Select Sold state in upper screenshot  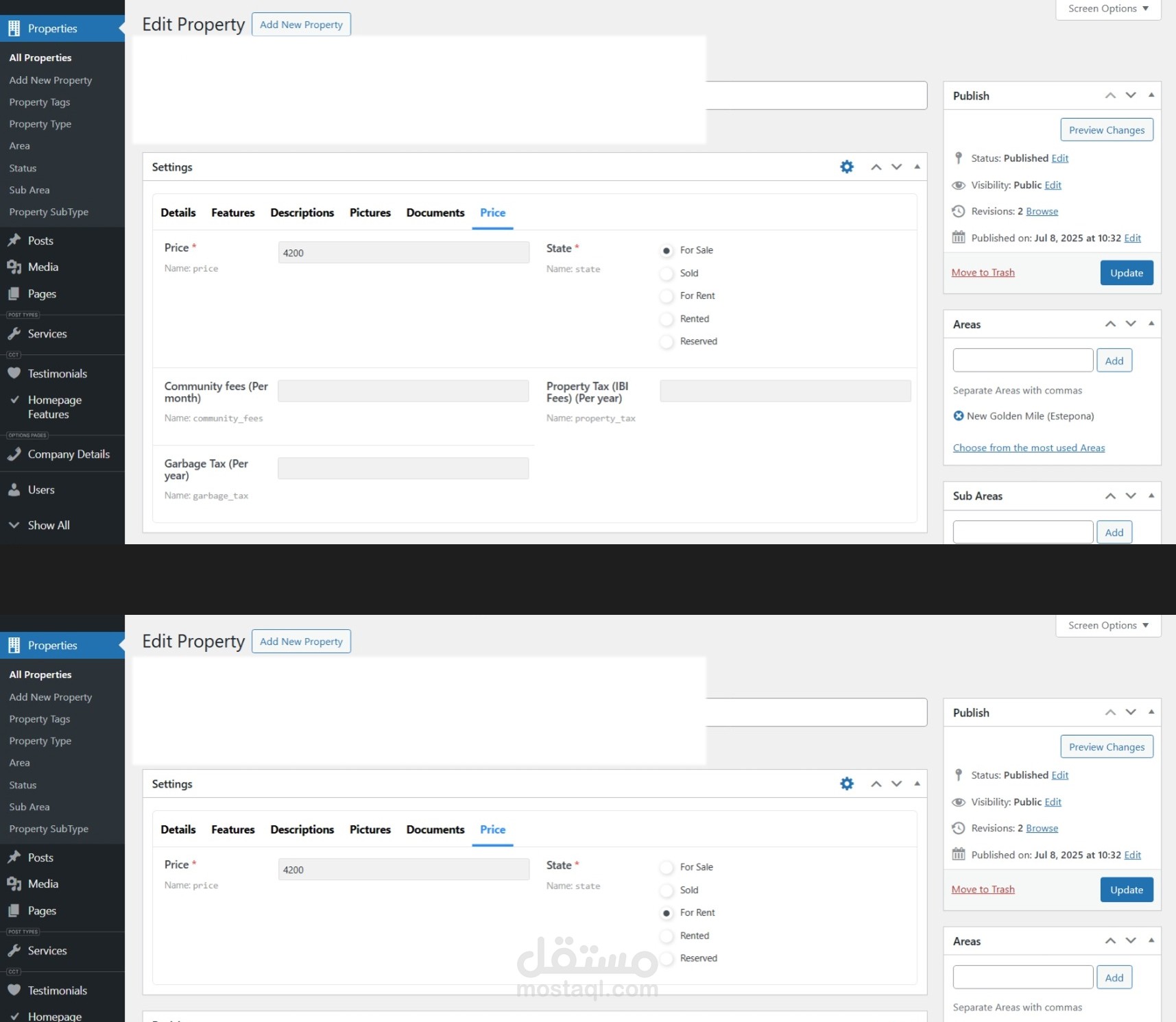(667, 273)
